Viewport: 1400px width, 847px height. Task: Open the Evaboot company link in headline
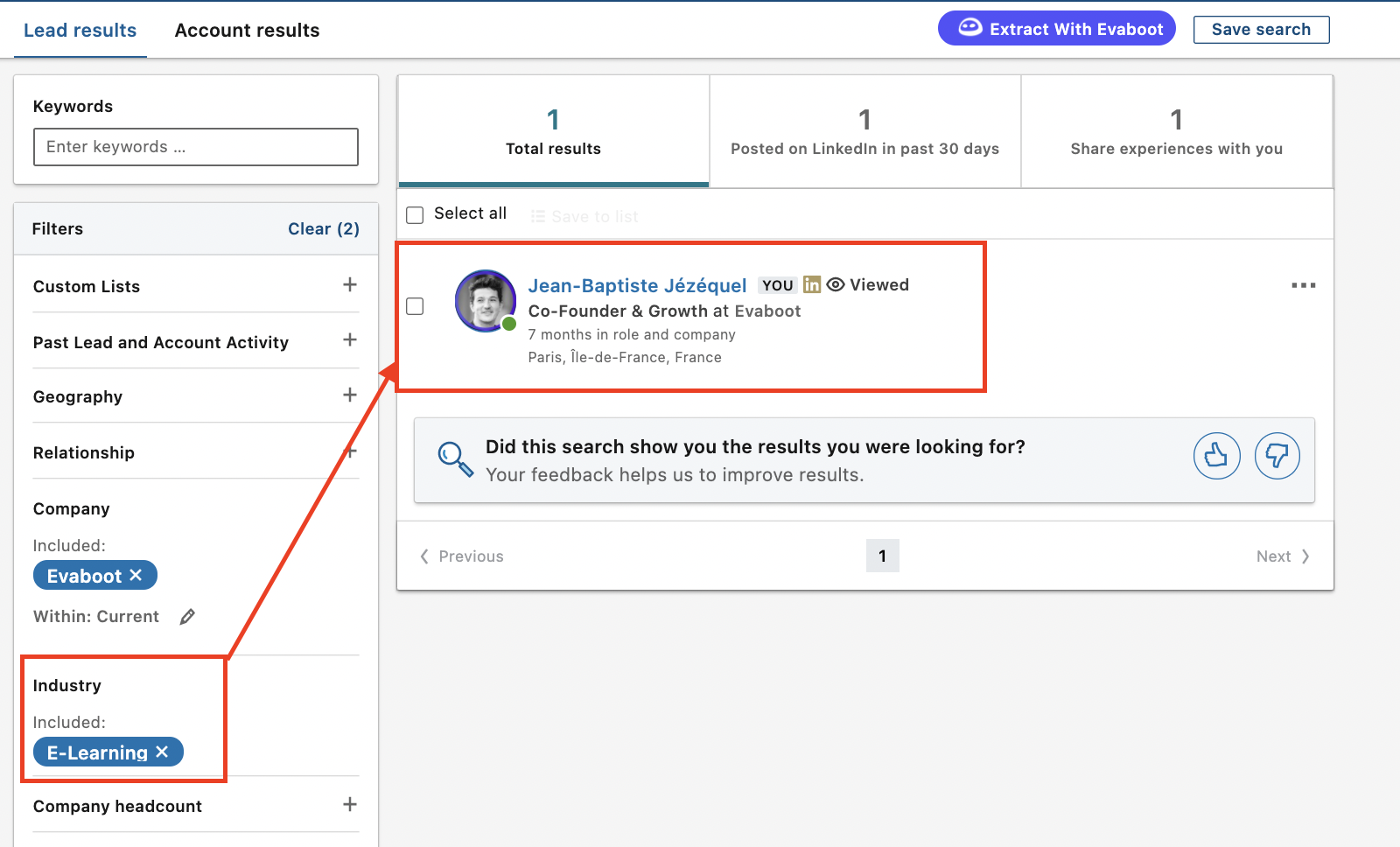tap(767, 311)
